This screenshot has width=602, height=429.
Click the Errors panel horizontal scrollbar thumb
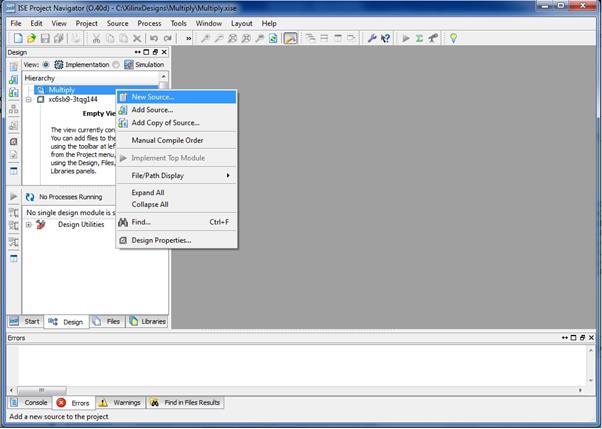41,390
